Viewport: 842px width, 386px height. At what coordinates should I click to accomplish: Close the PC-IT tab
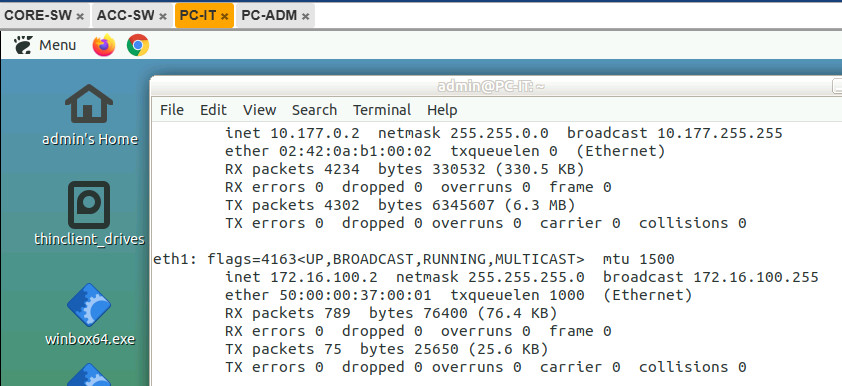tap(224, 17)
